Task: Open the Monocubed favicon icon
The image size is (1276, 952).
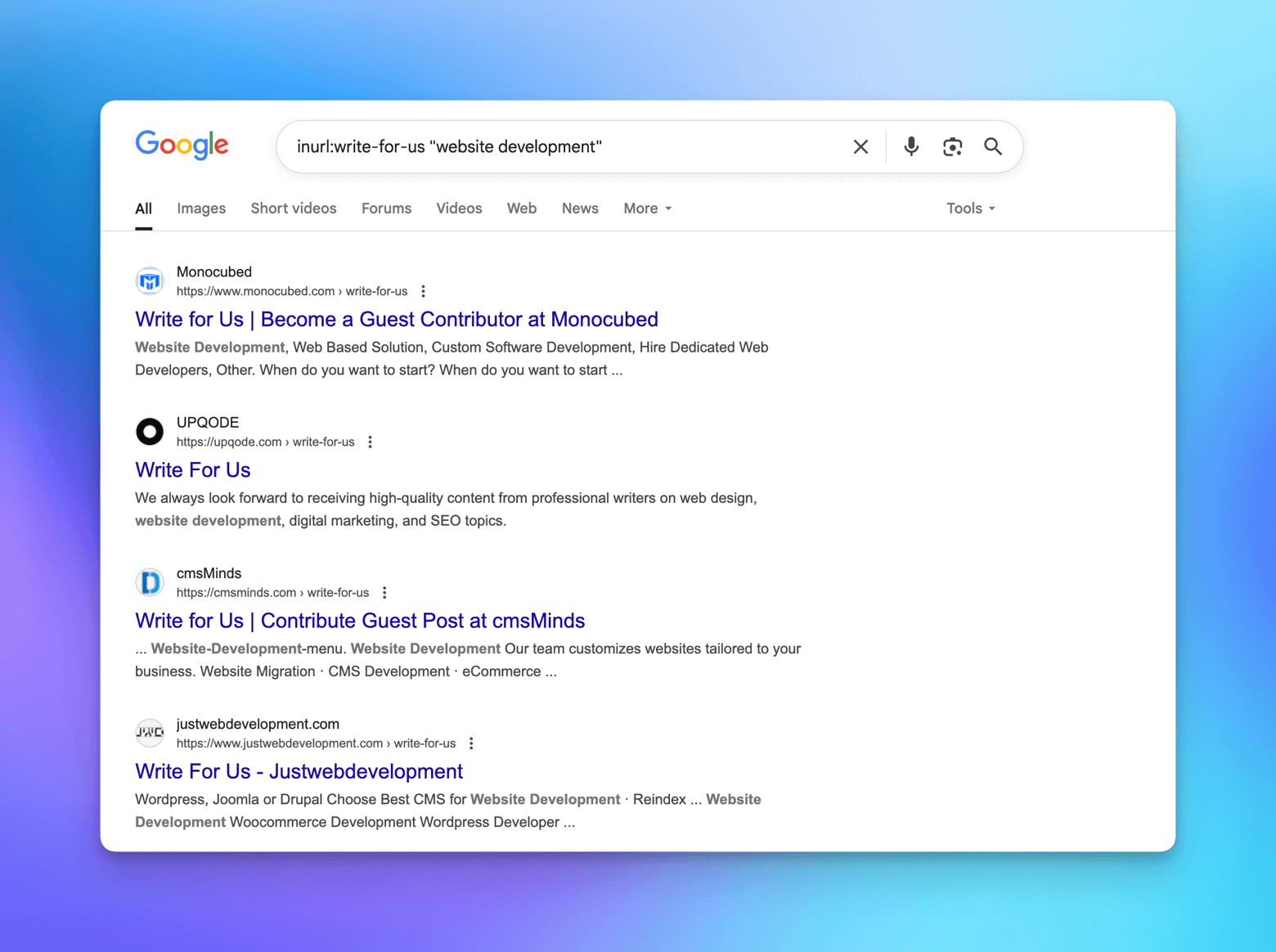Action: [150, 281]
